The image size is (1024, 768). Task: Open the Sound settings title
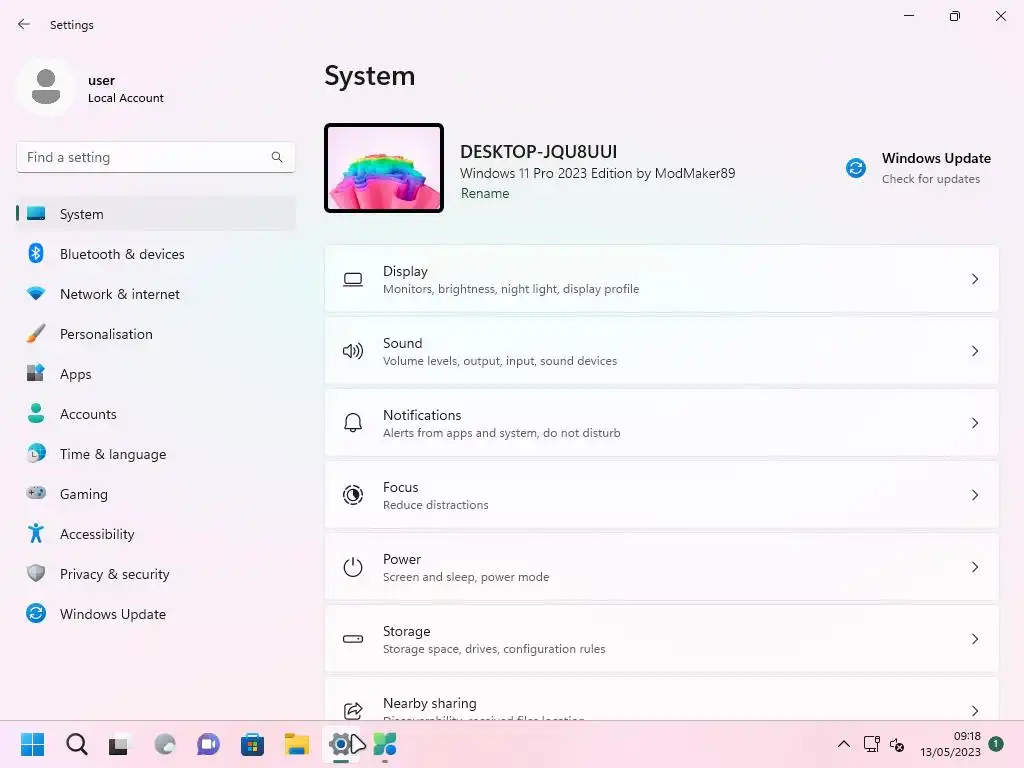pyautogui.click(x=402, y=343)
